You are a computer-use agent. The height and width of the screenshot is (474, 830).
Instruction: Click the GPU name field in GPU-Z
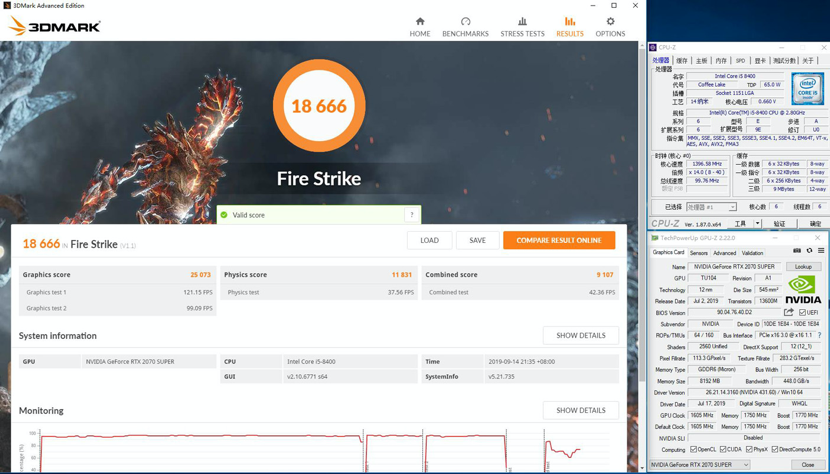click(x=734, y=266)
